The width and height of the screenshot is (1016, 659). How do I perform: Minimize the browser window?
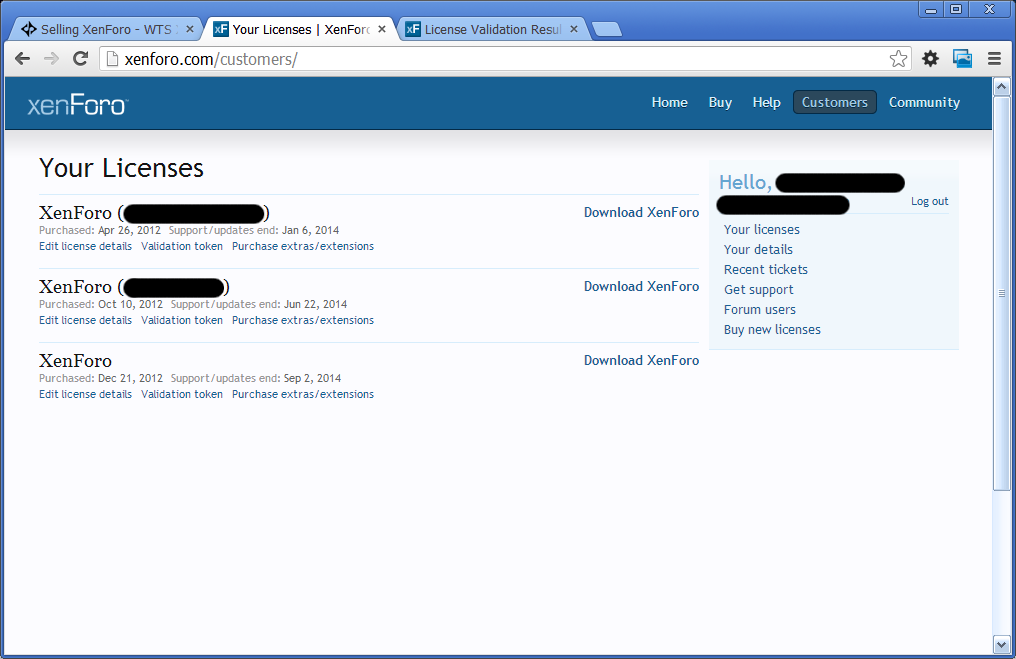pos(931,9)
